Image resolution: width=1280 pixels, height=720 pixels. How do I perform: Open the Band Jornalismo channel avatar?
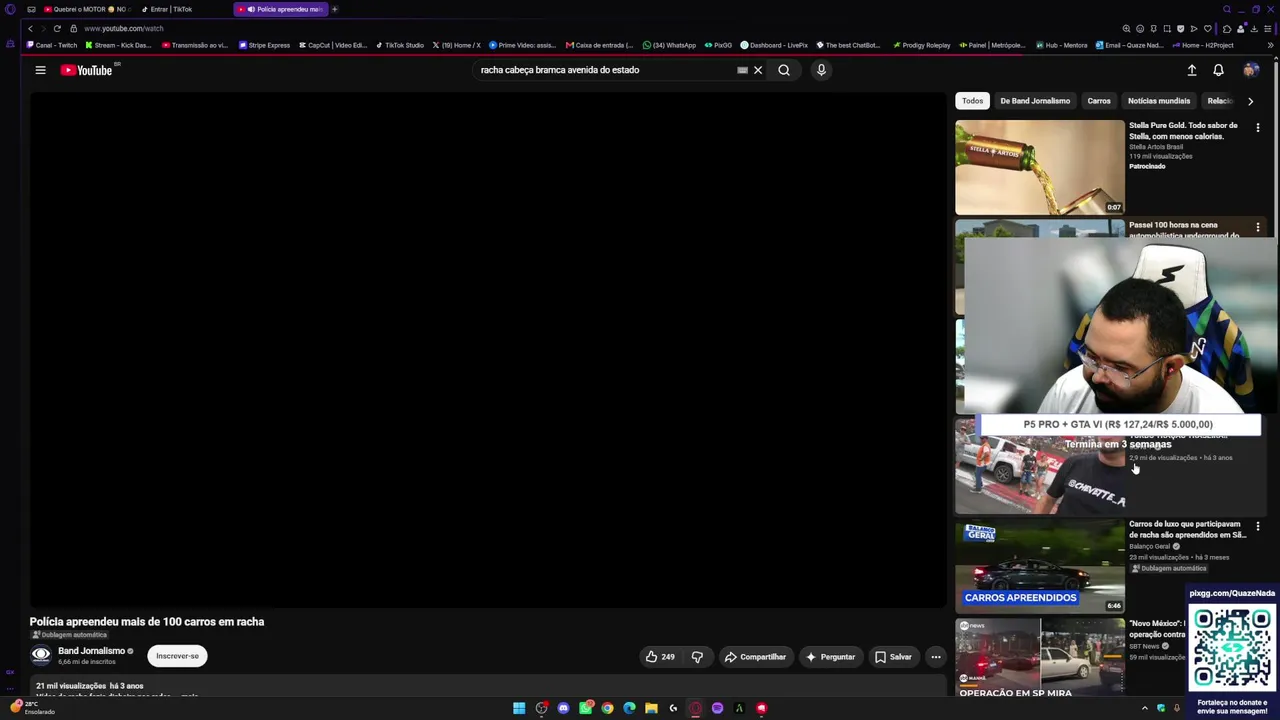[x=41, y=656]
